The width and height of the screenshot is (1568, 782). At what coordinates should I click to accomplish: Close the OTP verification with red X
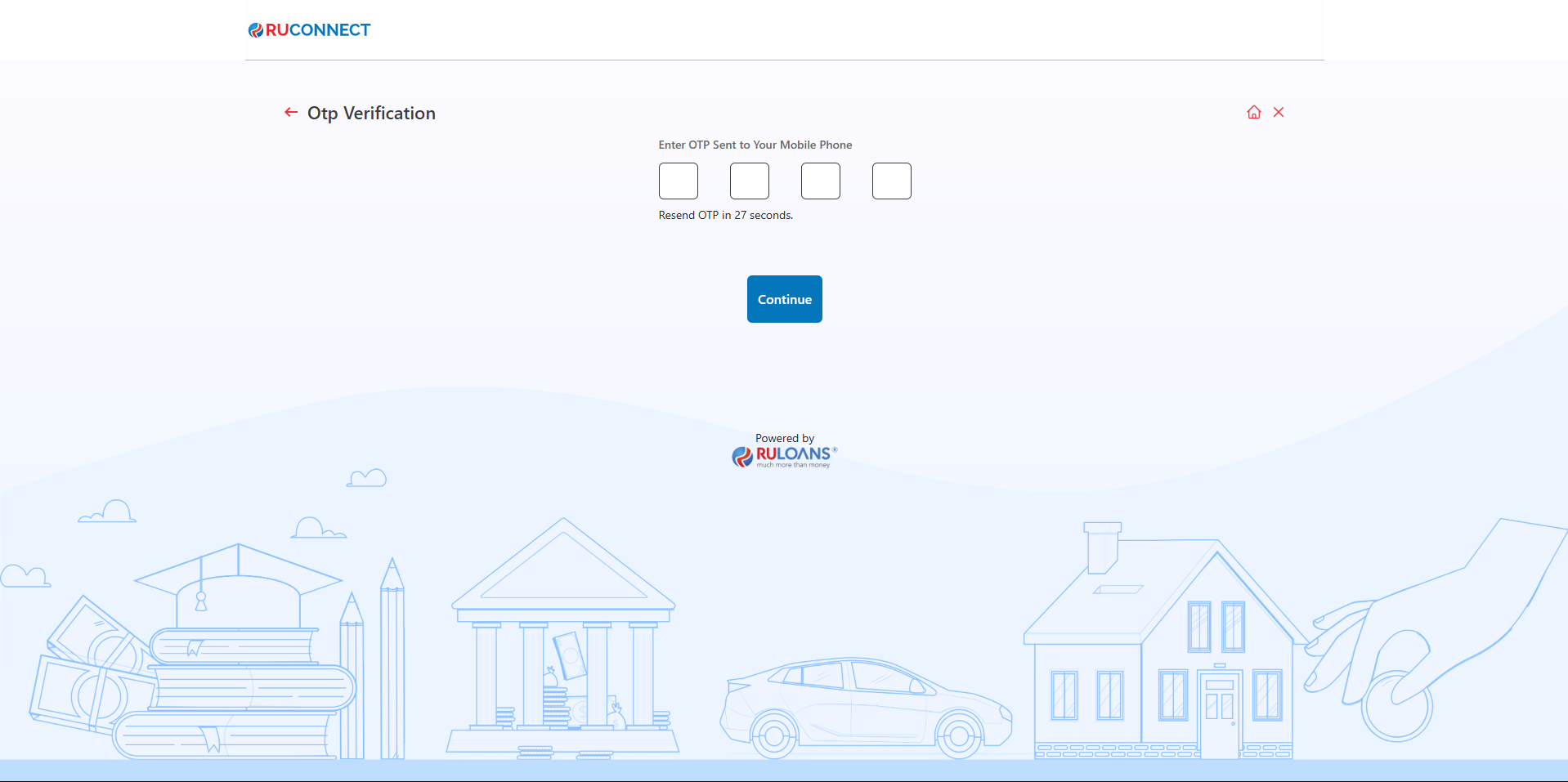pos(1279,113)
